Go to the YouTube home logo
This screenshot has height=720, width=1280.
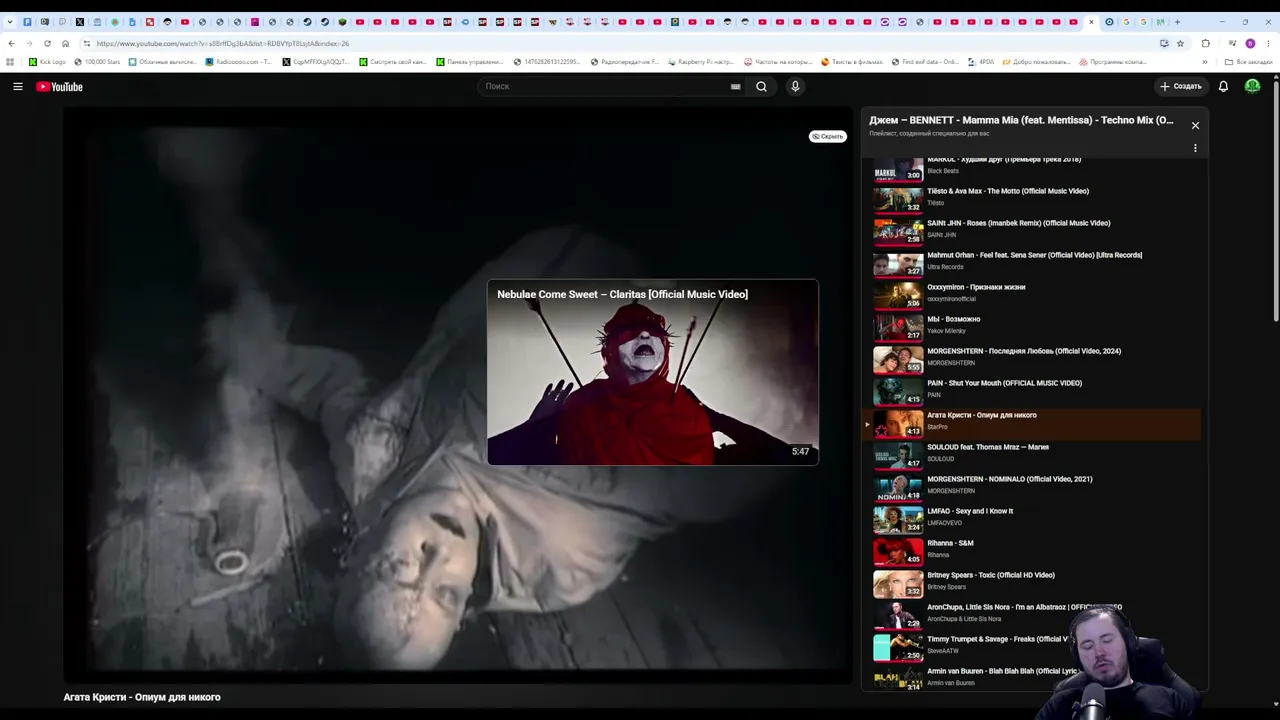click(x=59, y=87)
